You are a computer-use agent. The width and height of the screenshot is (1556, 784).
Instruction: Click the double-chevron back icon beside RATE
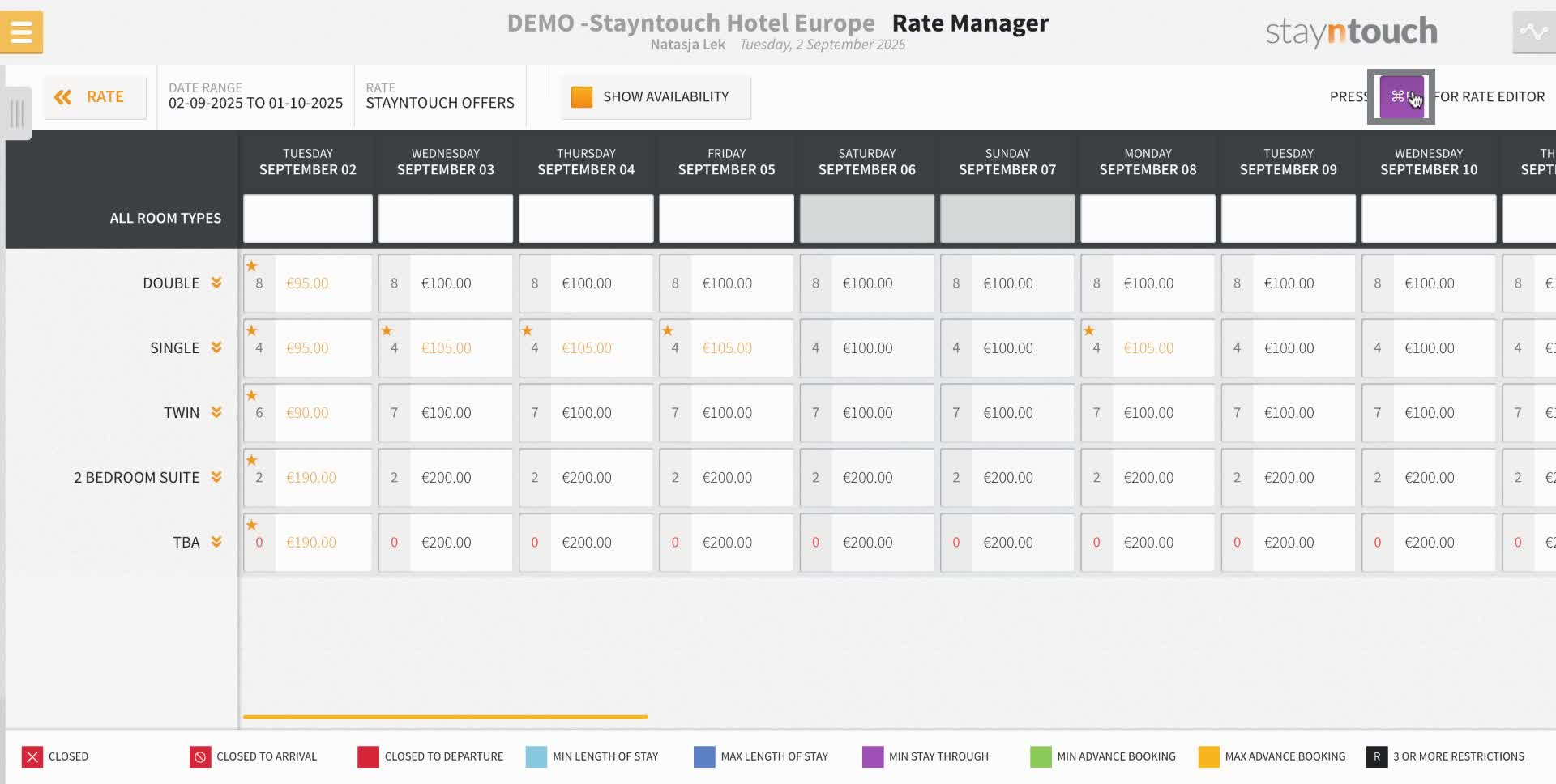[62, 97]
